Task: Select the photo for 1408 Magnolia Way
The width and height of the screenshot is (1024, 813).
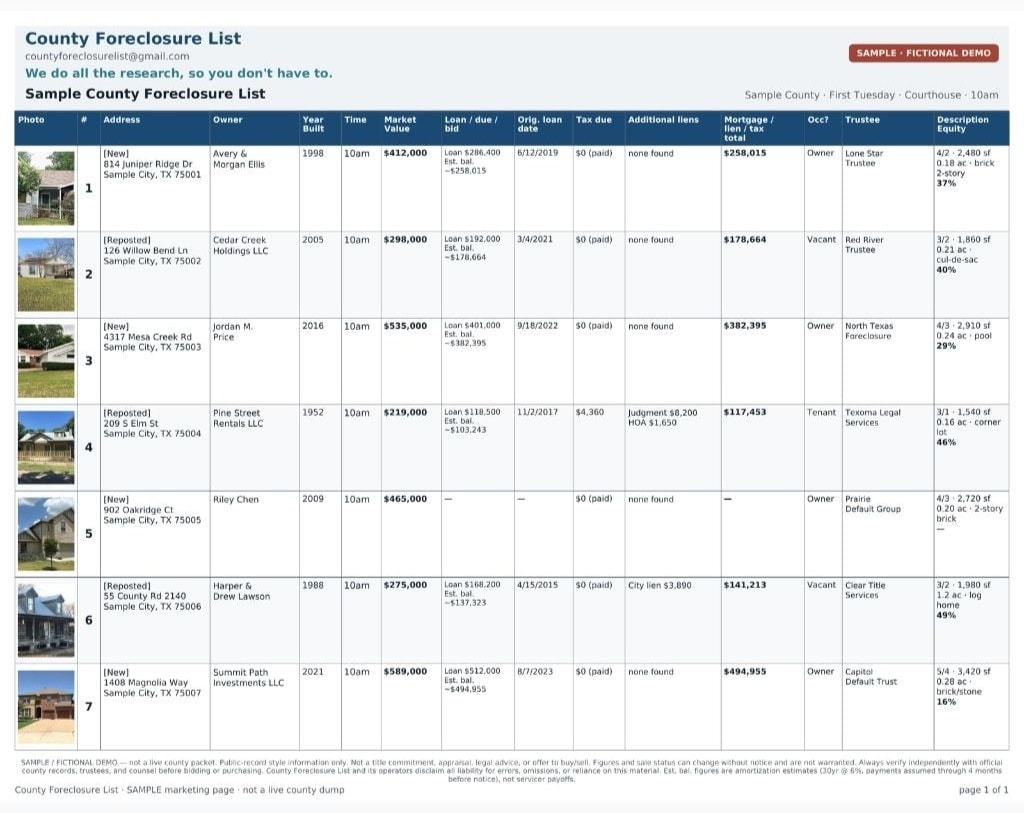Action: point(46,707)
